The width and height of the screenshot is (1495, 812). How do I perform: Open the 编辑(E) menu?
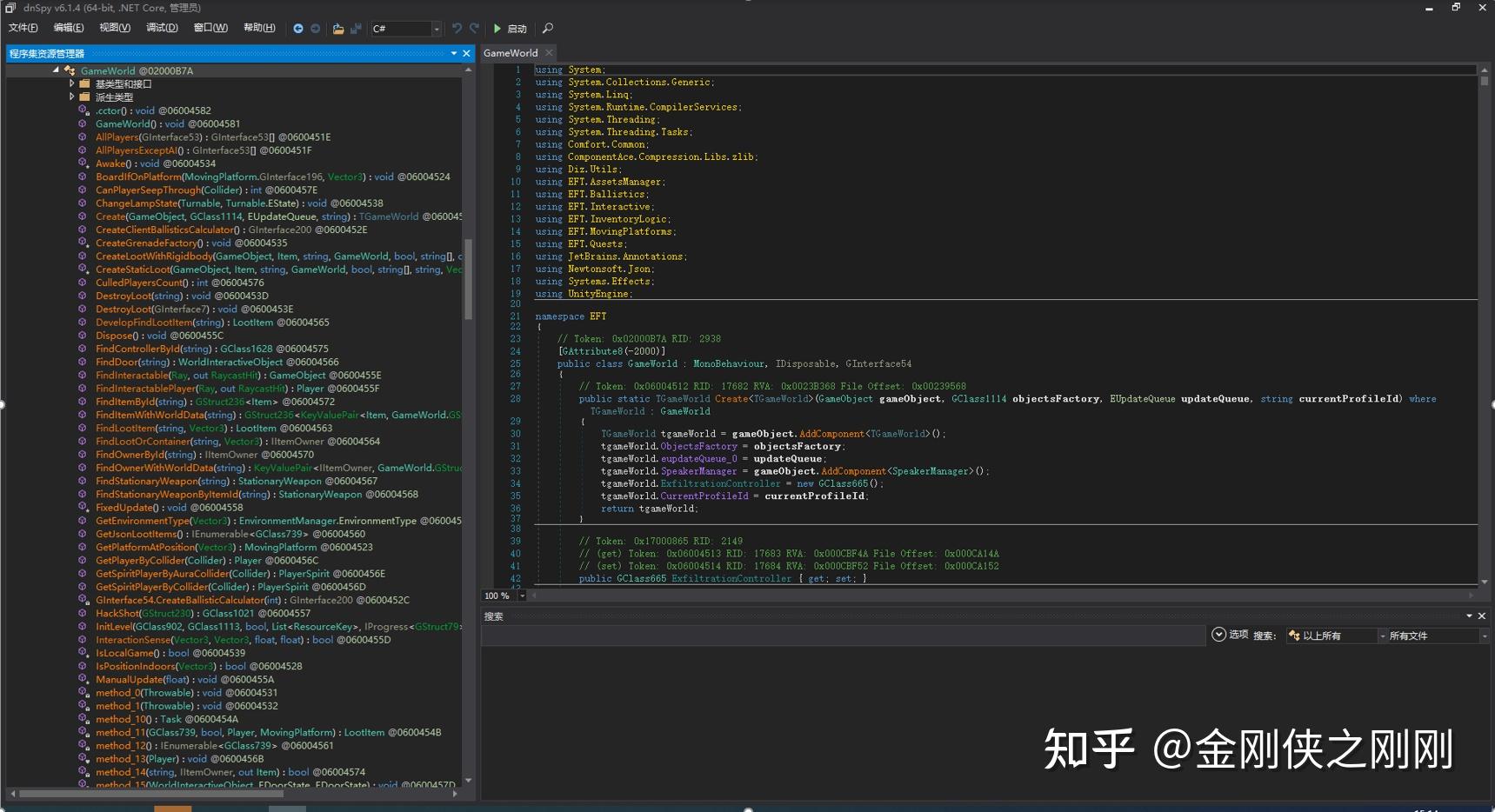pyautogui.click(x=69, y=28)
